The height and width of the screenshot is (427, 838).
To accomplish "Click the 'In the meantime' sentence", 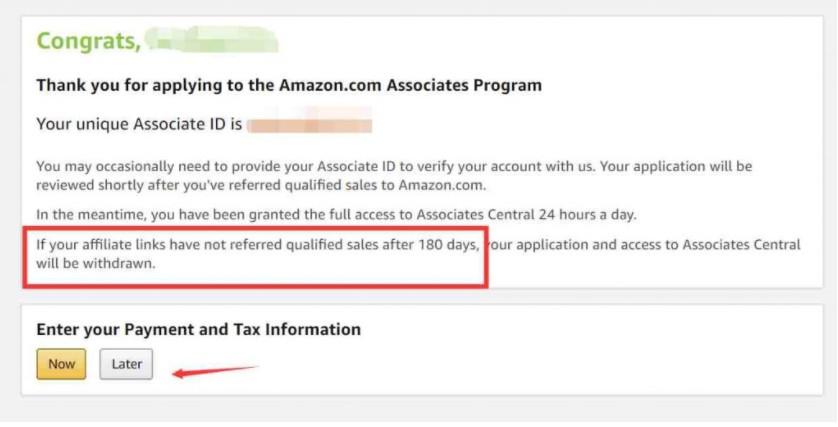I will (335, 214).
